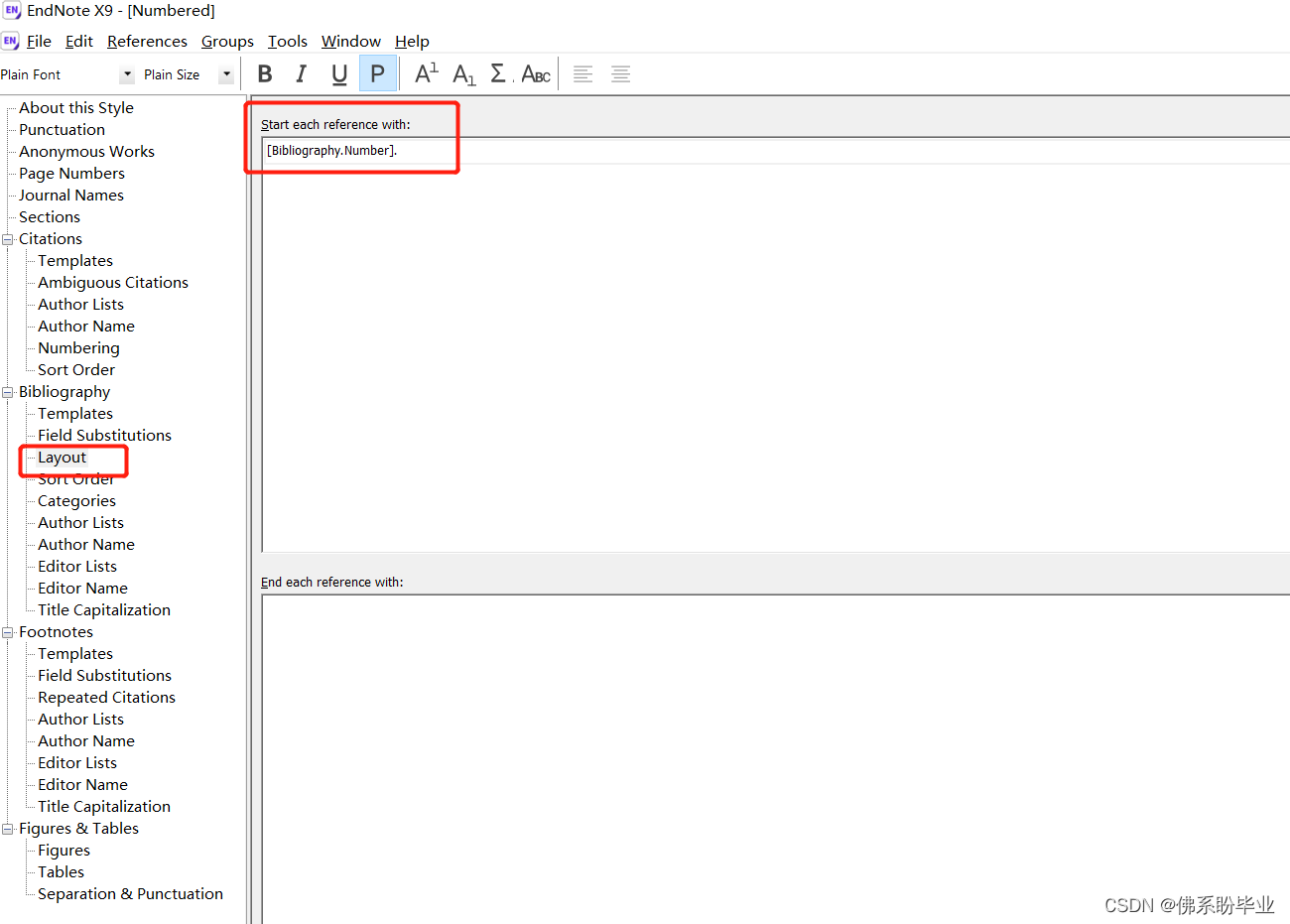Select Templates under Footnotes
This screenshot has height=924, width=1290.
[75, 654]
